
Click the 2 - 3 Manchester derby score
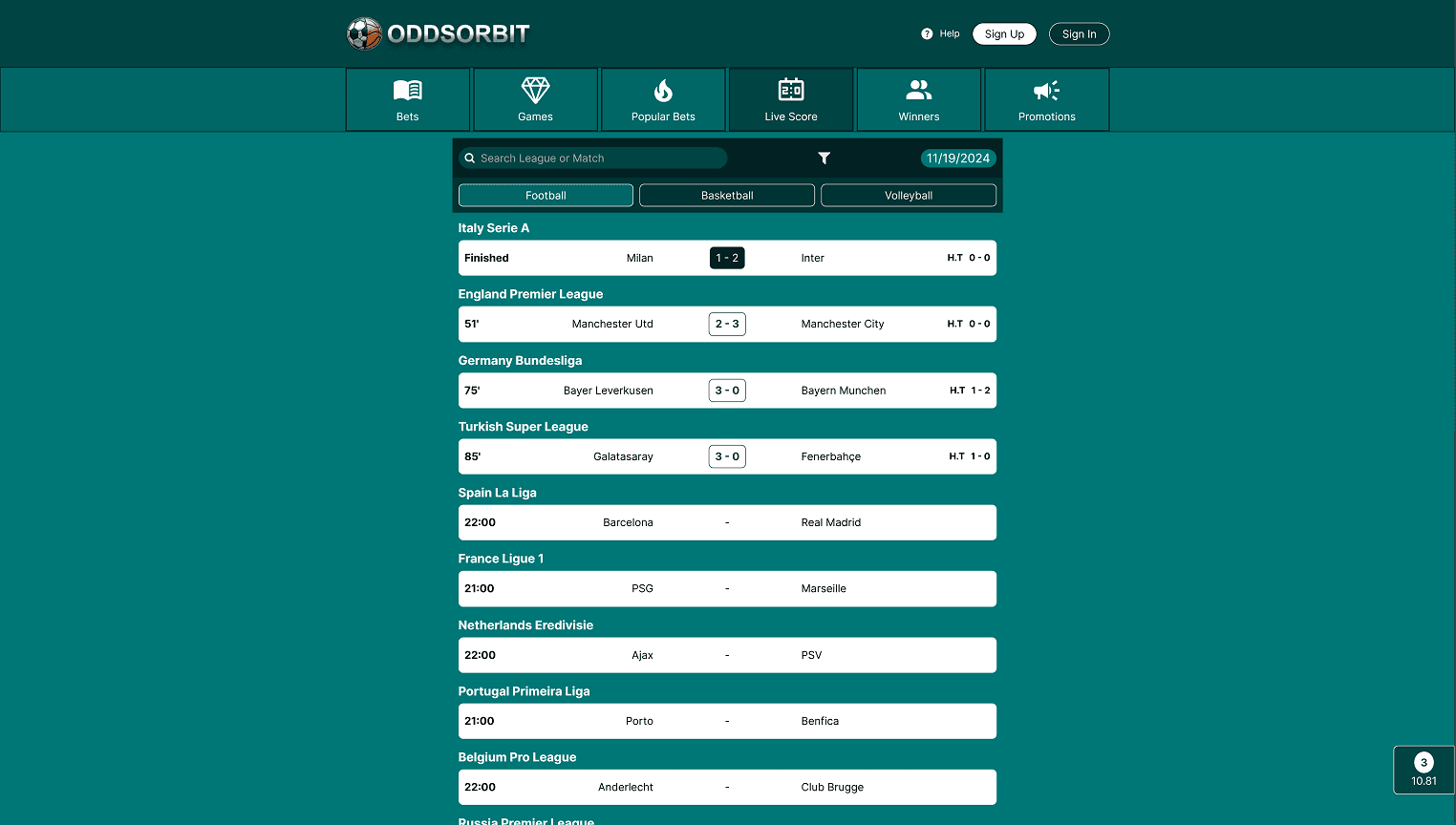(x=727, y=324)
